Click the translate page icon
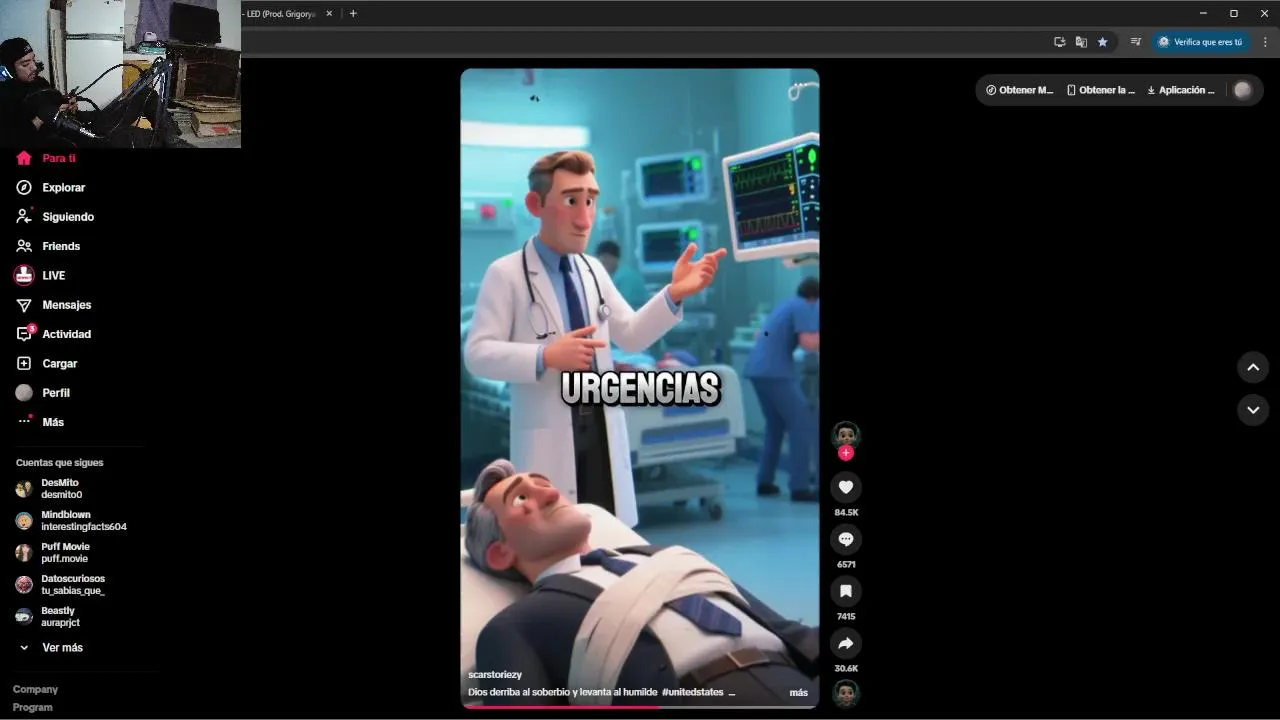 tap(1081, 42)
